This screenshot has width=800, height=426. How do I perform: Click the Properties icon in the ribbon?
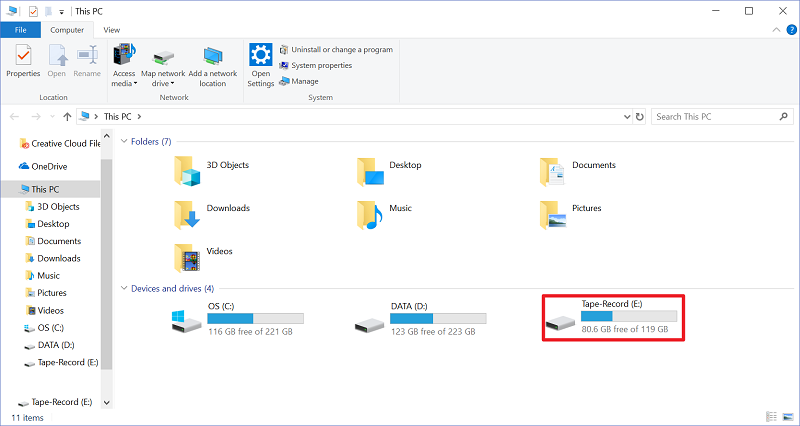tap(23, 59)
